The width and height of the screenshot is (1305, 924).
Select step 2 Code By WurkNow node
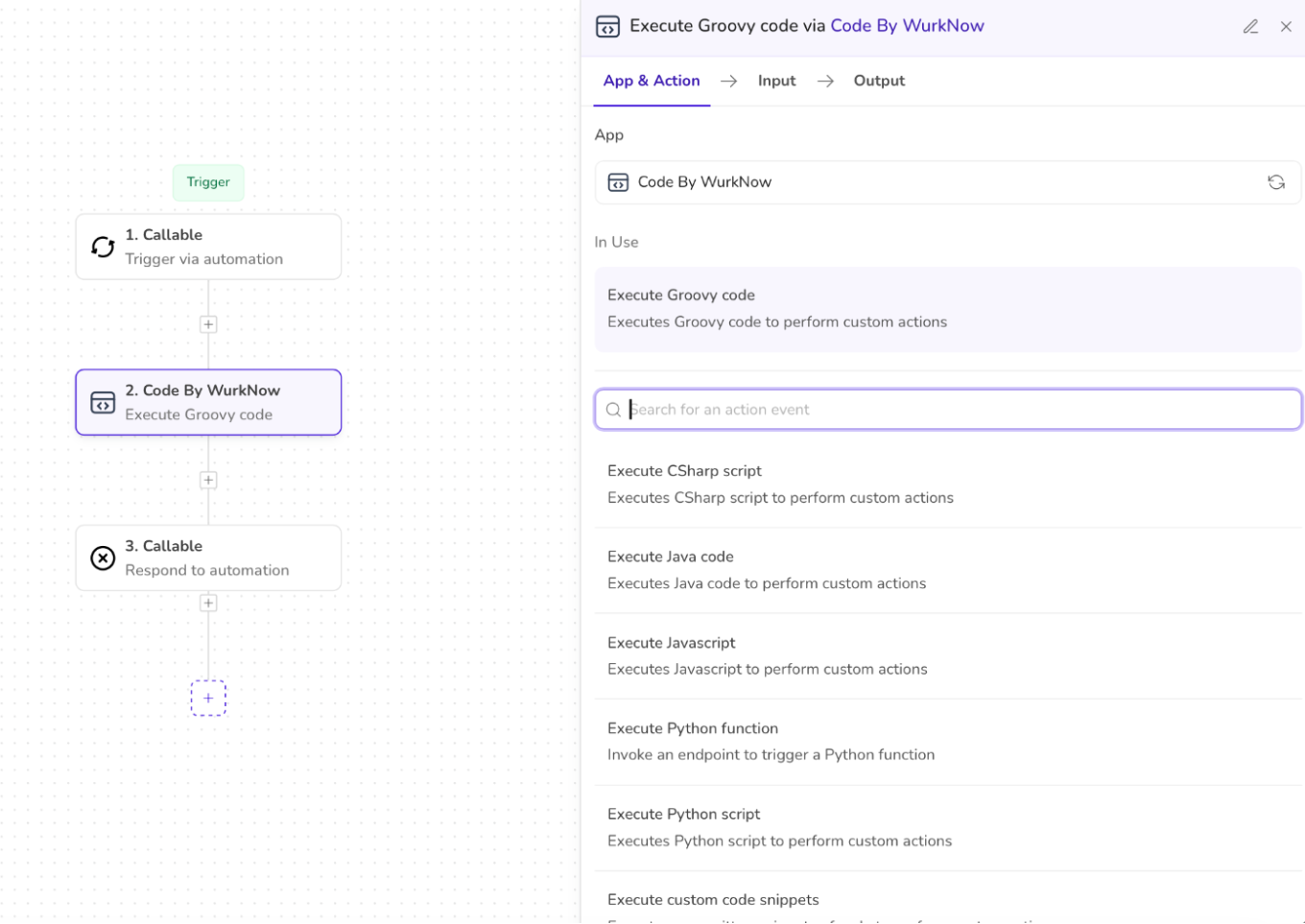point(208,402)
